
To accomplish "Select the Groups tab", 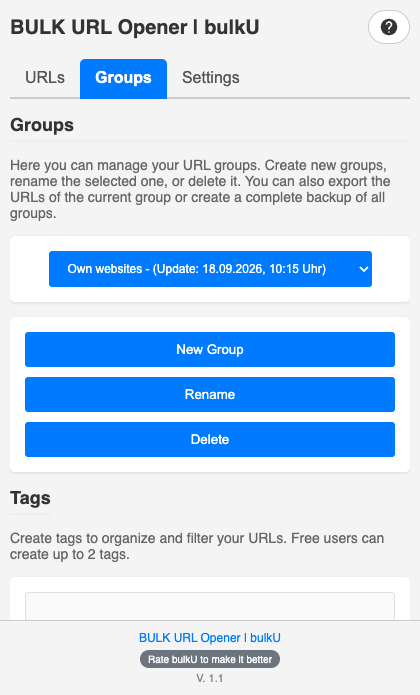I will point(123,78).
